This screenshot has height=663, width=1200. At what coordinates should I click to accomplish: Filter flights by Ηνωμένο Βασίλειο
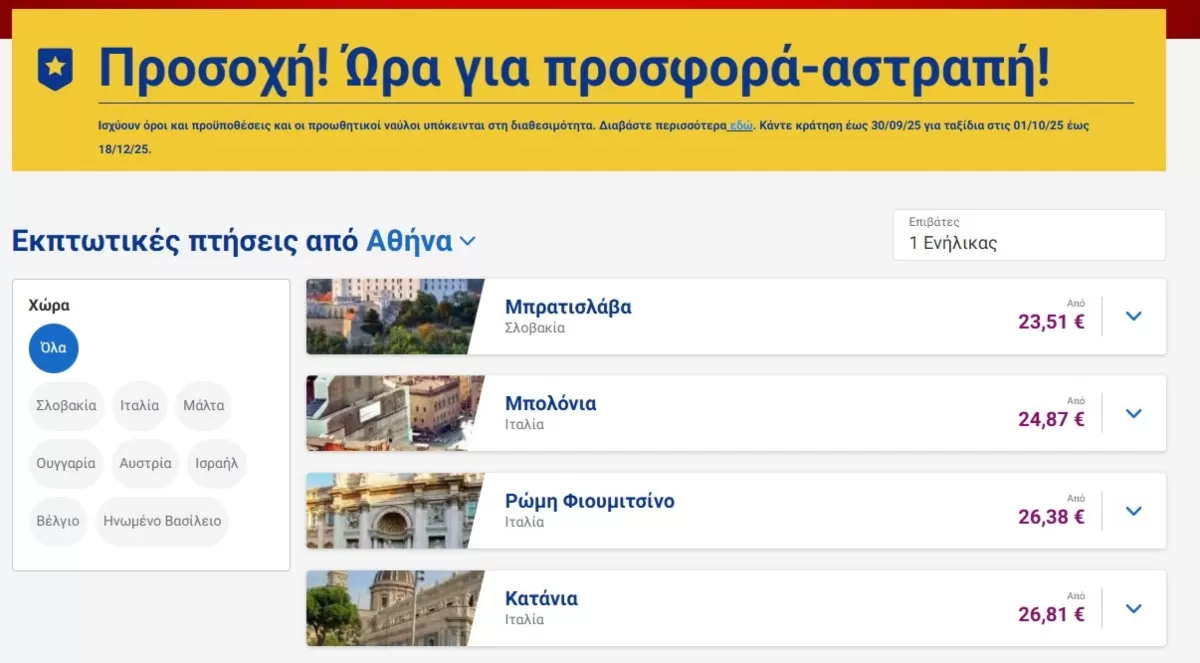[x=162, y=522]
